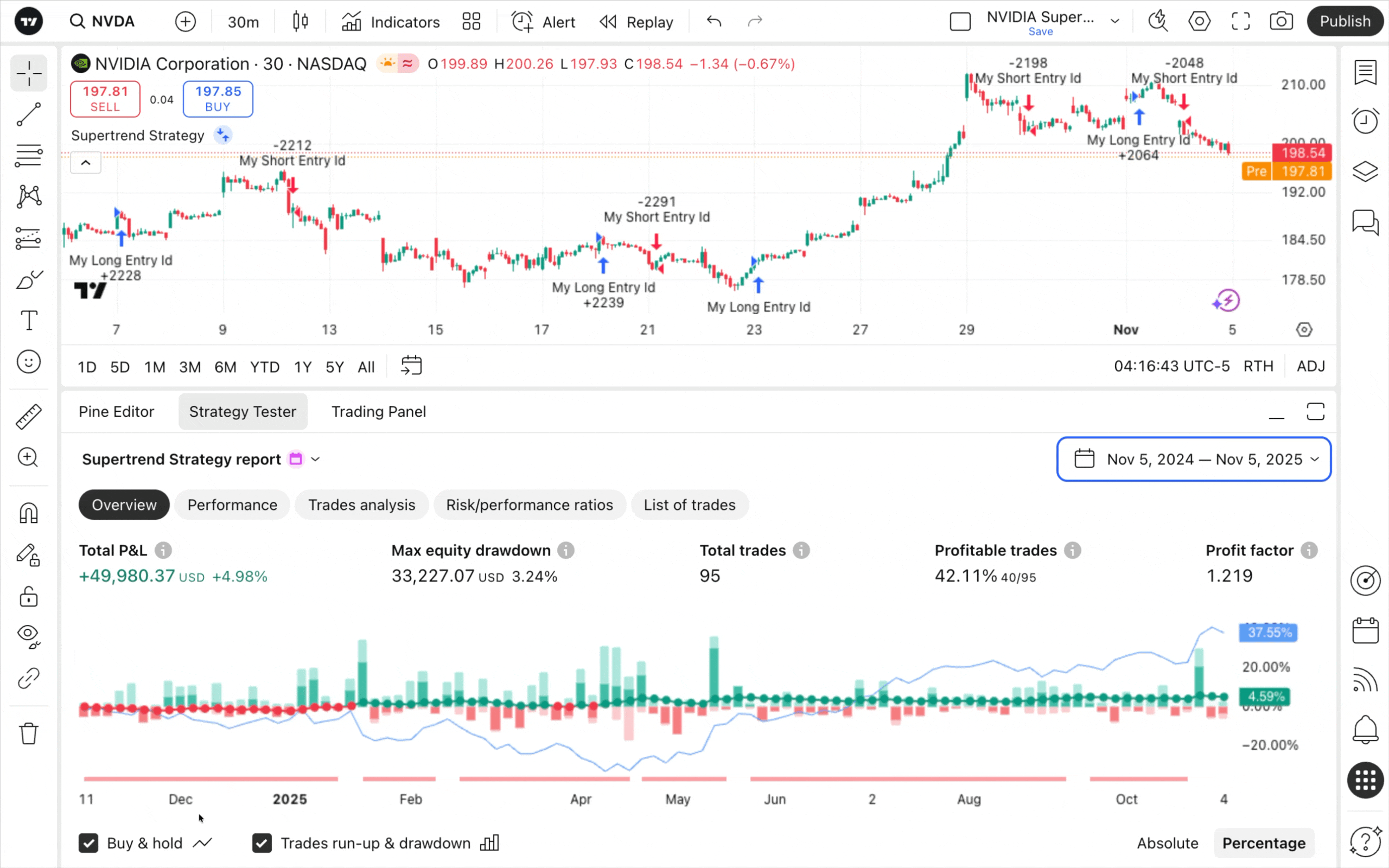Screen dimensions: 1389x868
Task: Click the Publish button
Action: coord(1344,22)
